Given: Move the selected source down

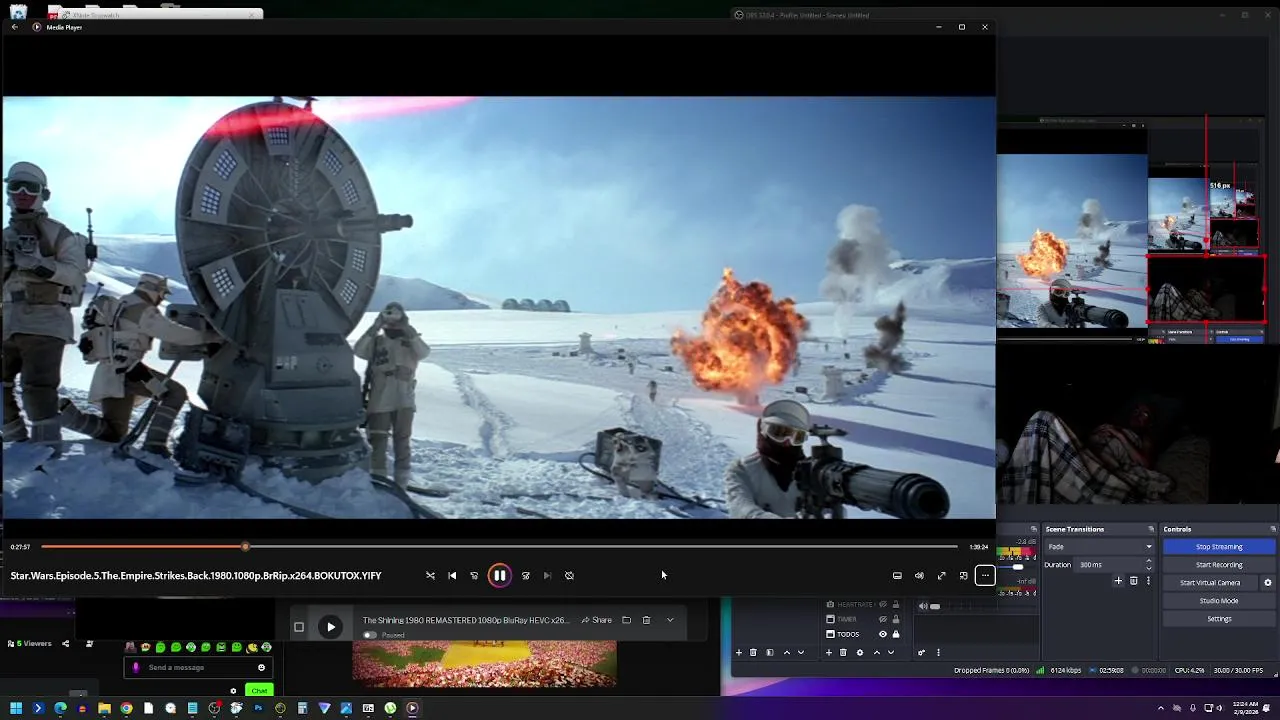Looking at the screenshot, I should pyautogui.click(x=891, y=652).
